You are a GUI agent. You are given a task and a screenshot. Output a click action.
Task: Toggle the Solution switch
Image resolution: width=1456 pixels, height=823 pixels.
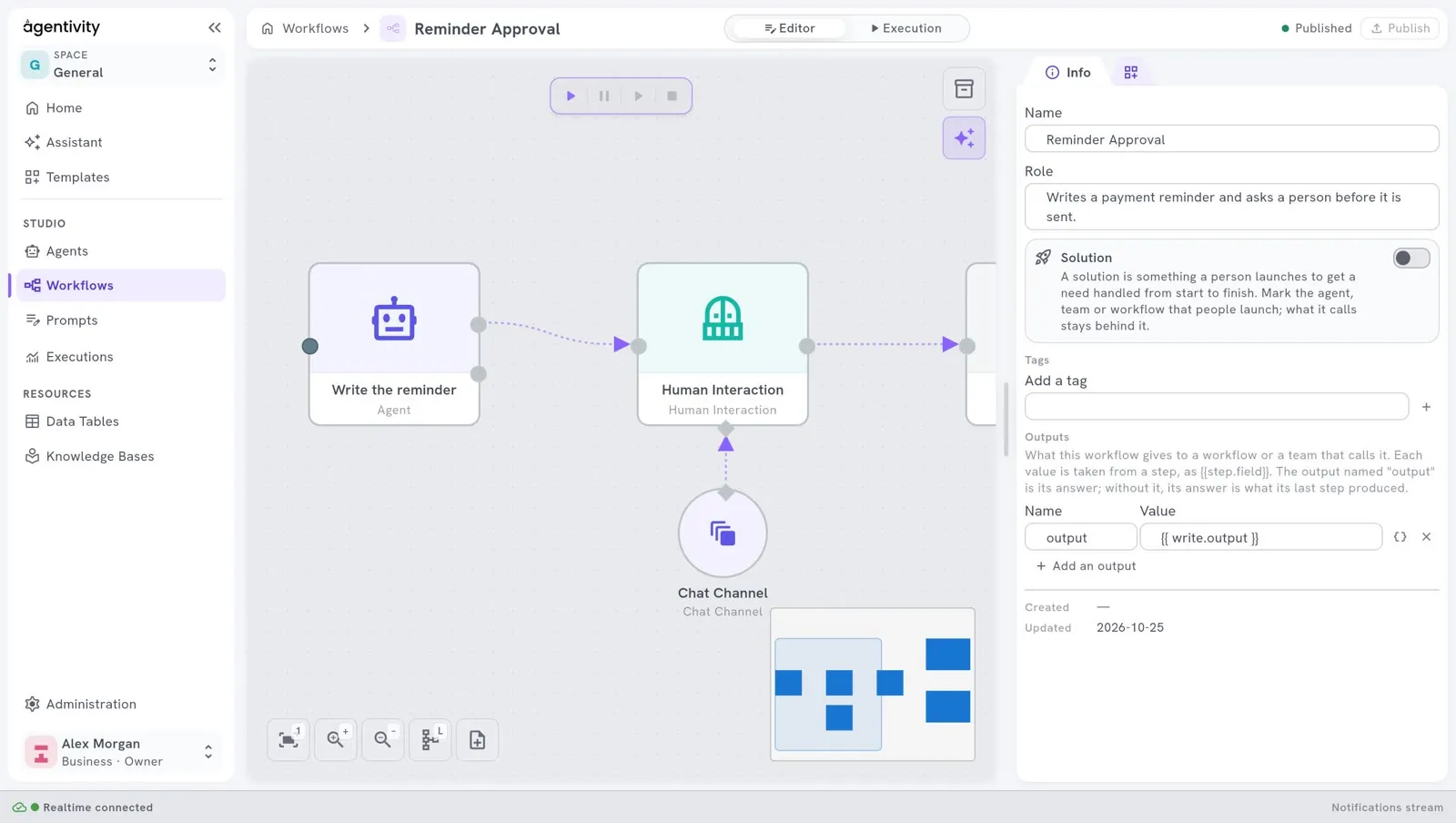tap(1410, 259)
